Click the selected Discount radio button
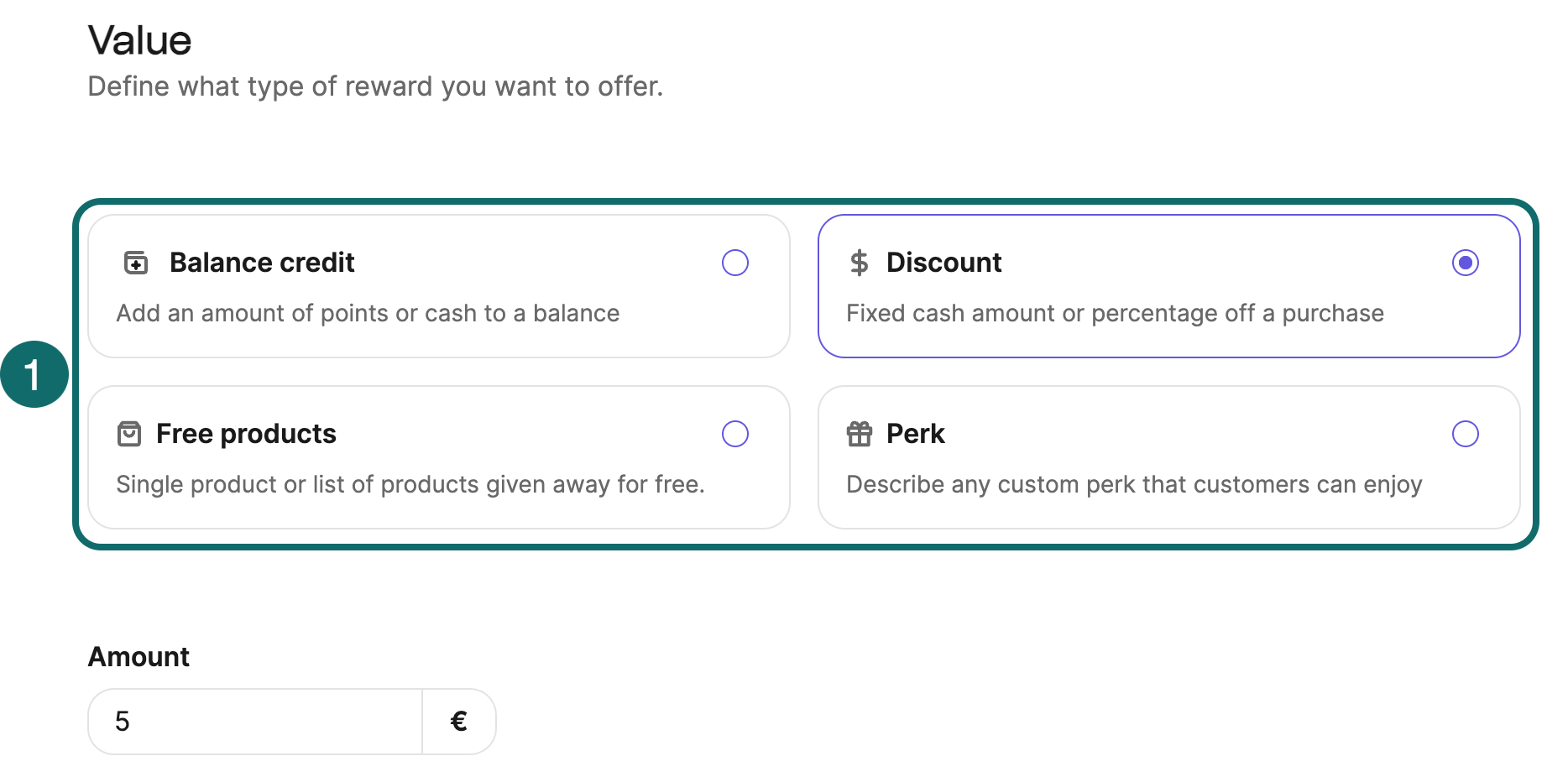This screenshot has width=1568, height=777. coord(1466,263)
